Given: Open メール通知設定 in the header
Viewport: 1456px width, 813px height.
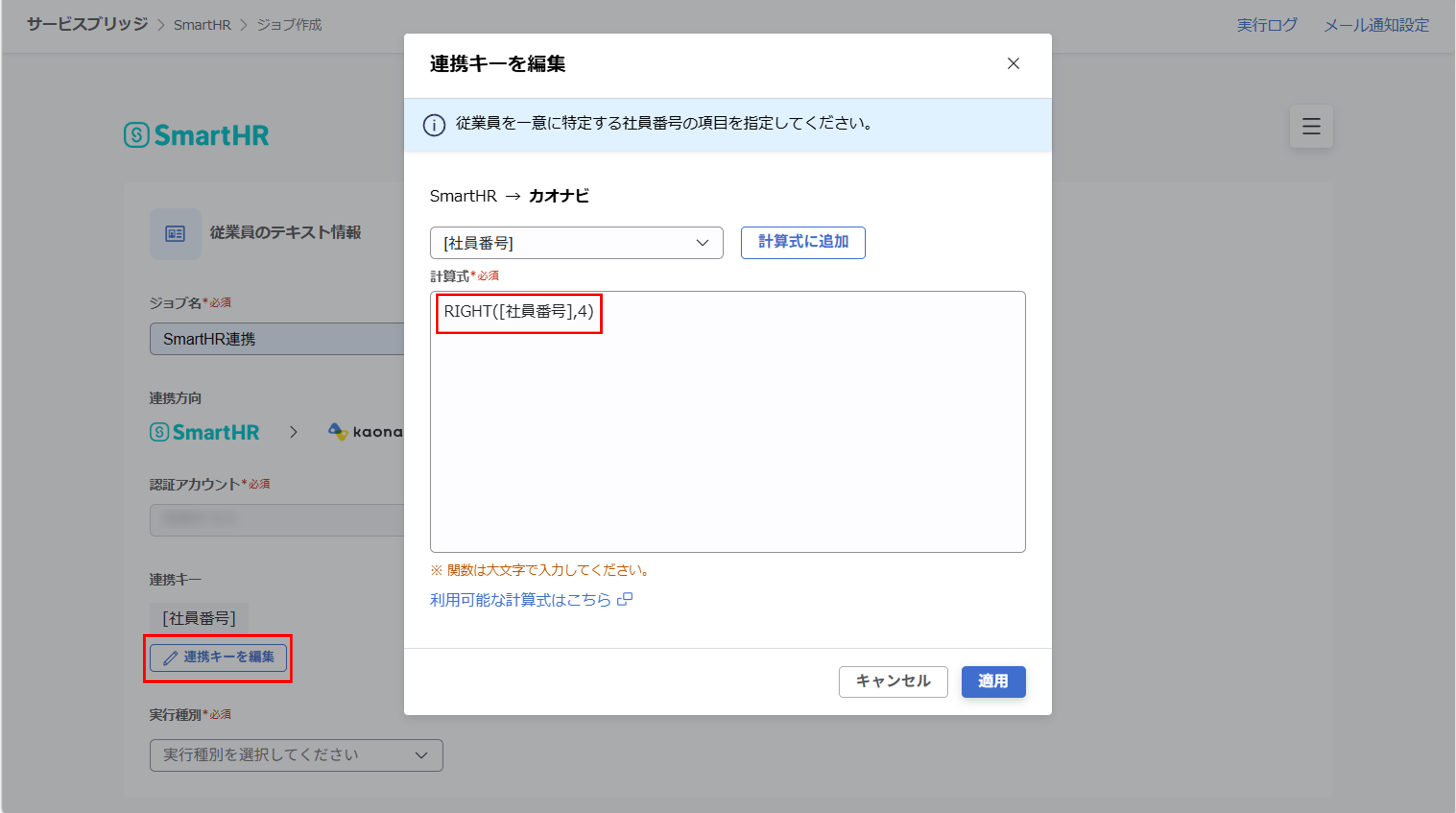Looking at the screenshot, I should [x=1376, y=25].
